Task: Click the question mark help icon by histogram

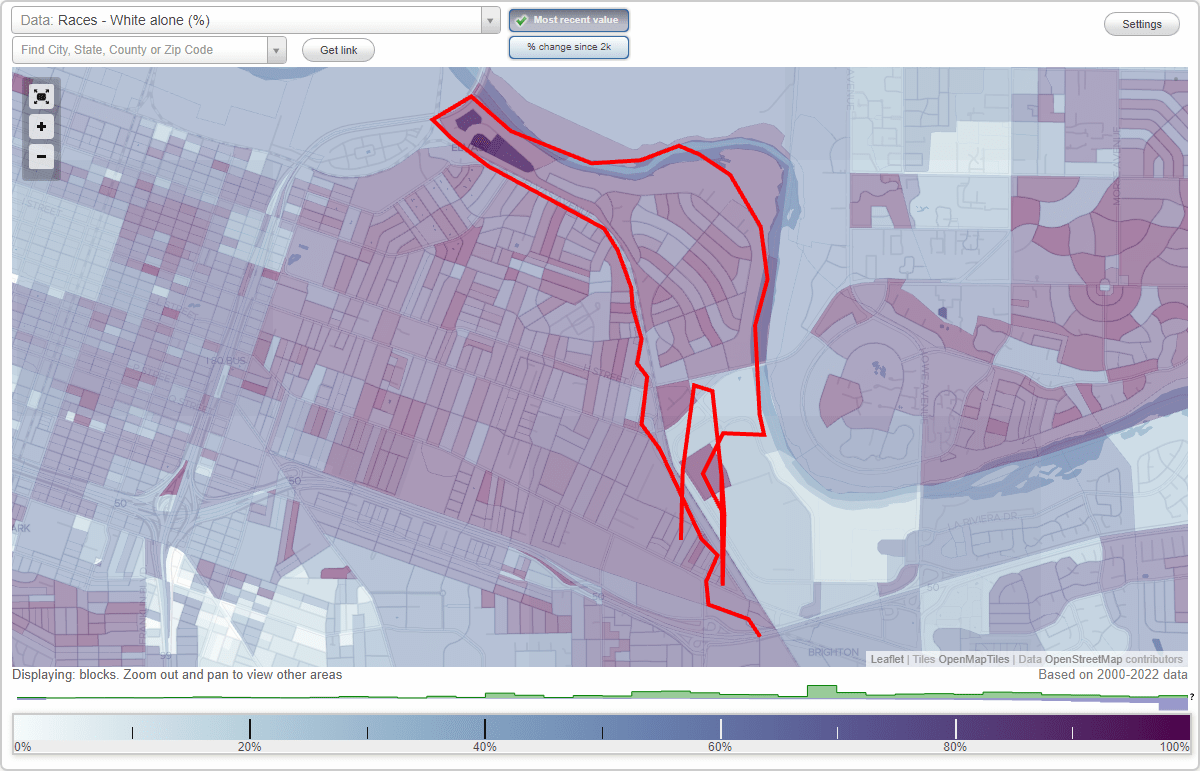Action: [1192, 696]
